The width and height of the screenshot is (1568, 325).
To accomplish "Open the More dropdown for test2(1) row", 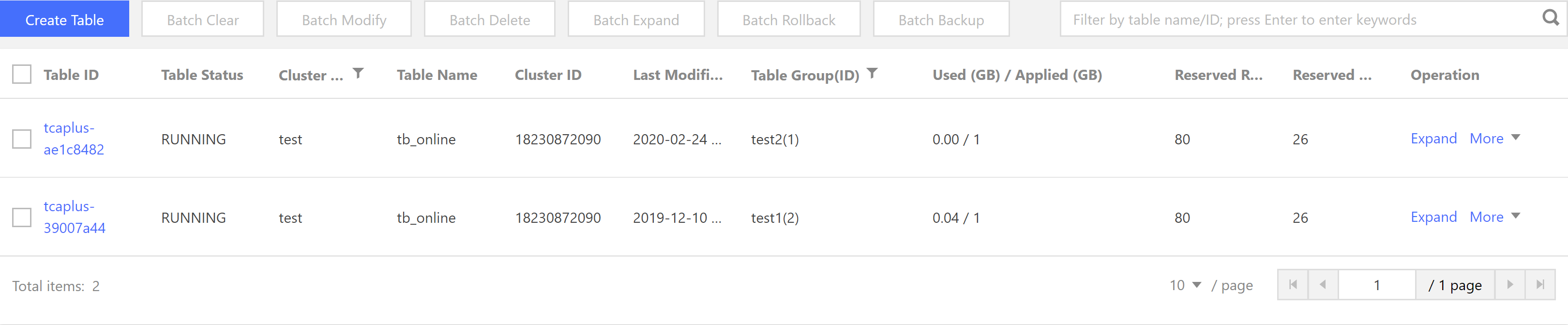I will coord(1494,139).
